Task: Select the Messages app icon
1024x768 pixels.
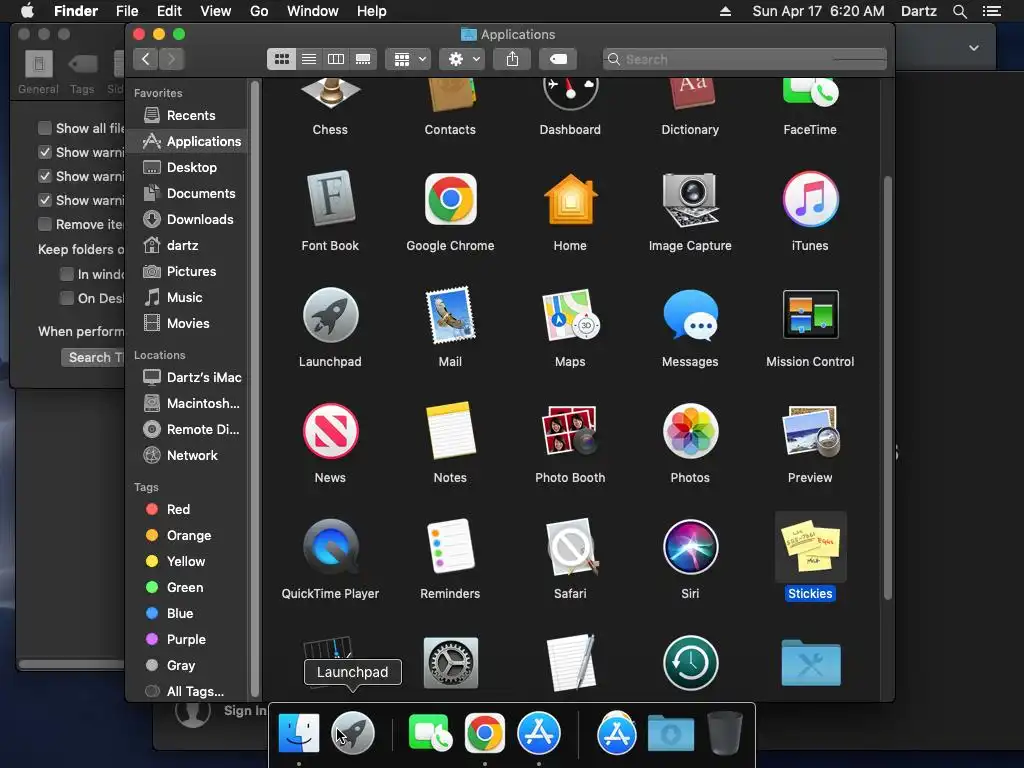Action: 690,315
